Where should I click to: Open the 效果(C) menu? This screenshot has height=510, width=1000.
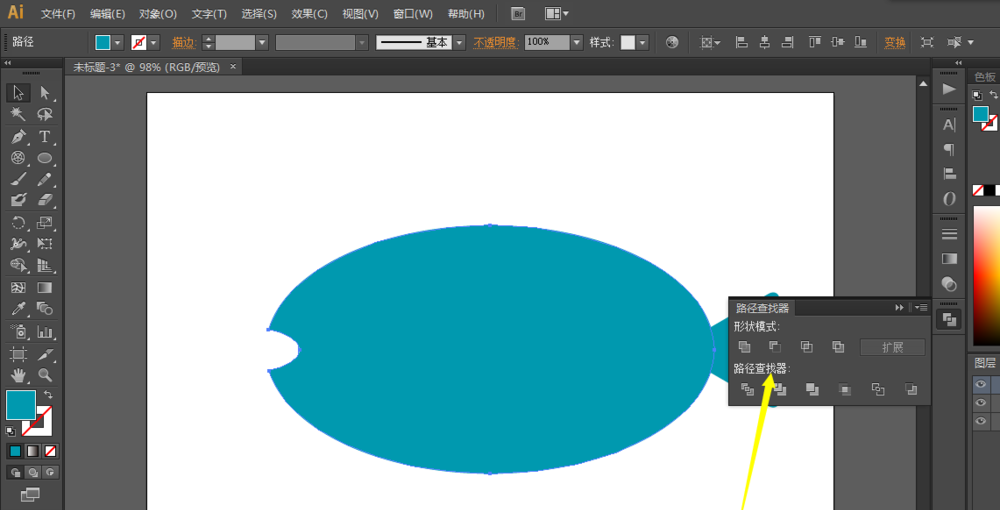click(x=309, y=13)
